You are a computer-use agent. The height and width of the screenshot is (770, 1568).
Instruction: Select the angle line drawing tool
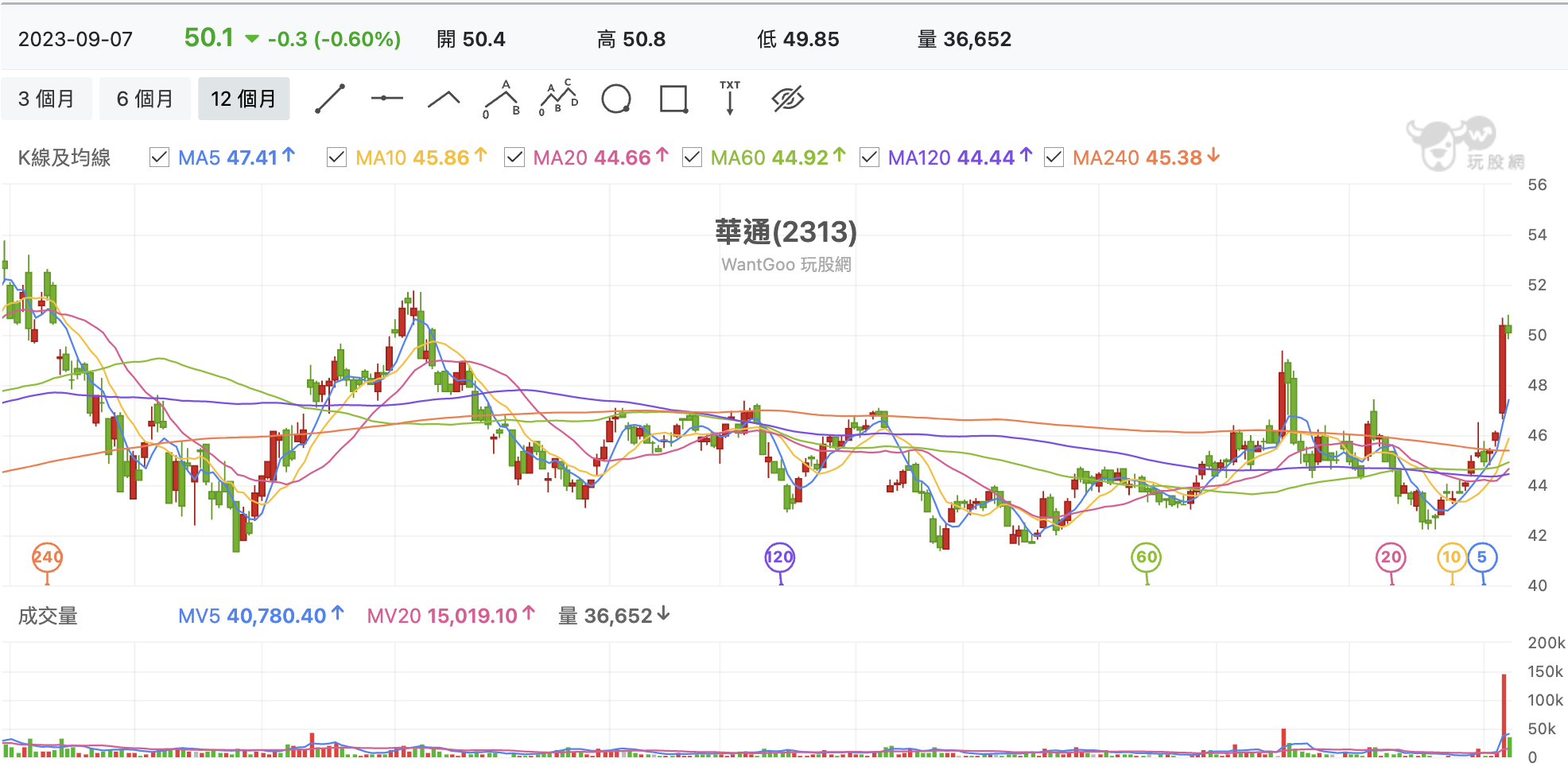(444, 99)
